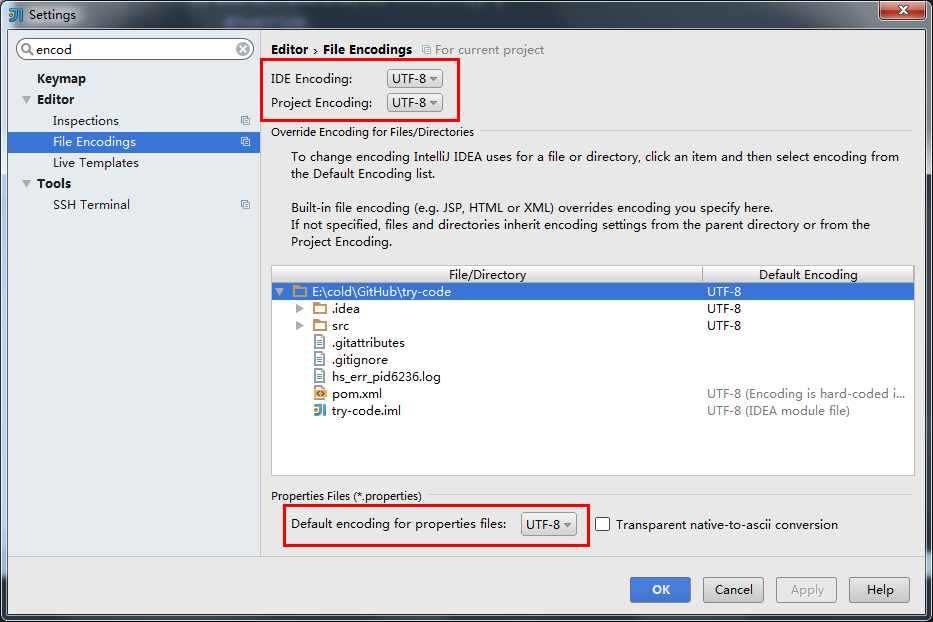Click the Default Encoding column header
The width and height of the screenshot is (933, 622).
(808, 274)
